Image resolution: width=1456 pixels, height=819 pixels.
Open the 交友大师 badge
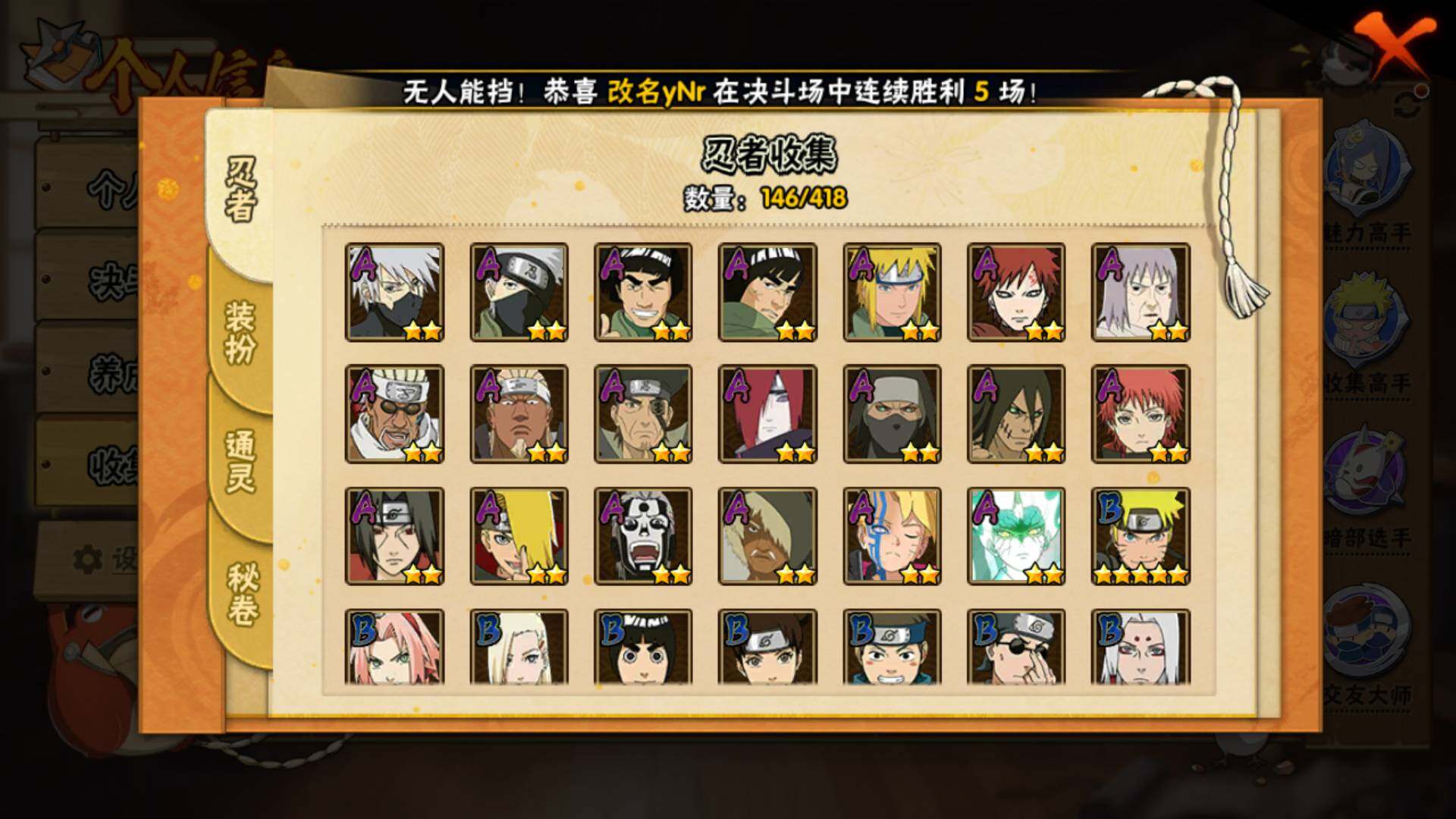point(1368,645)
